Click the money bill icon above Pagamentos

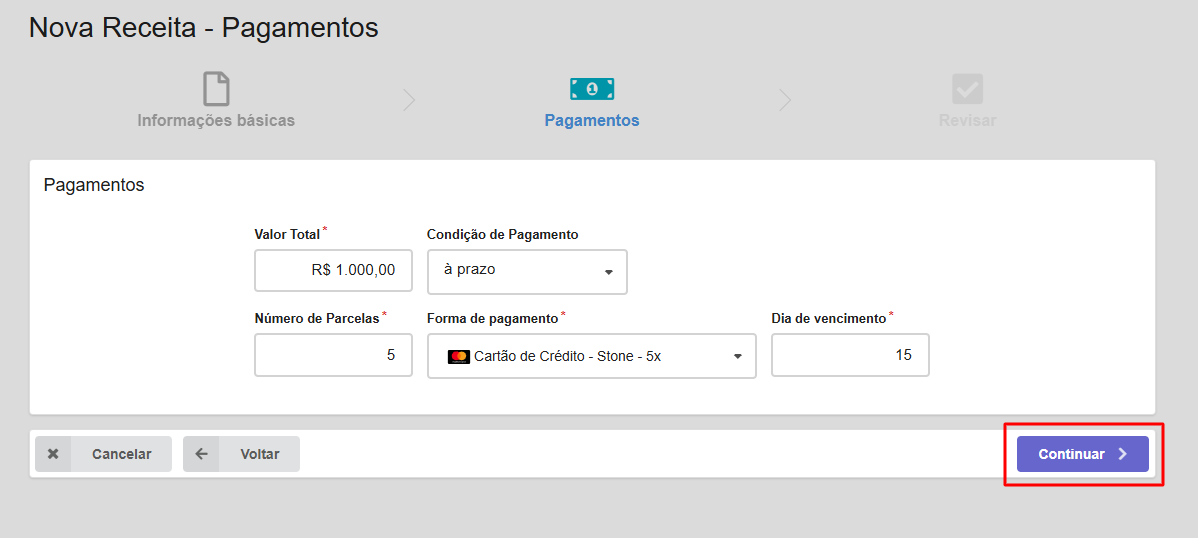592,89
